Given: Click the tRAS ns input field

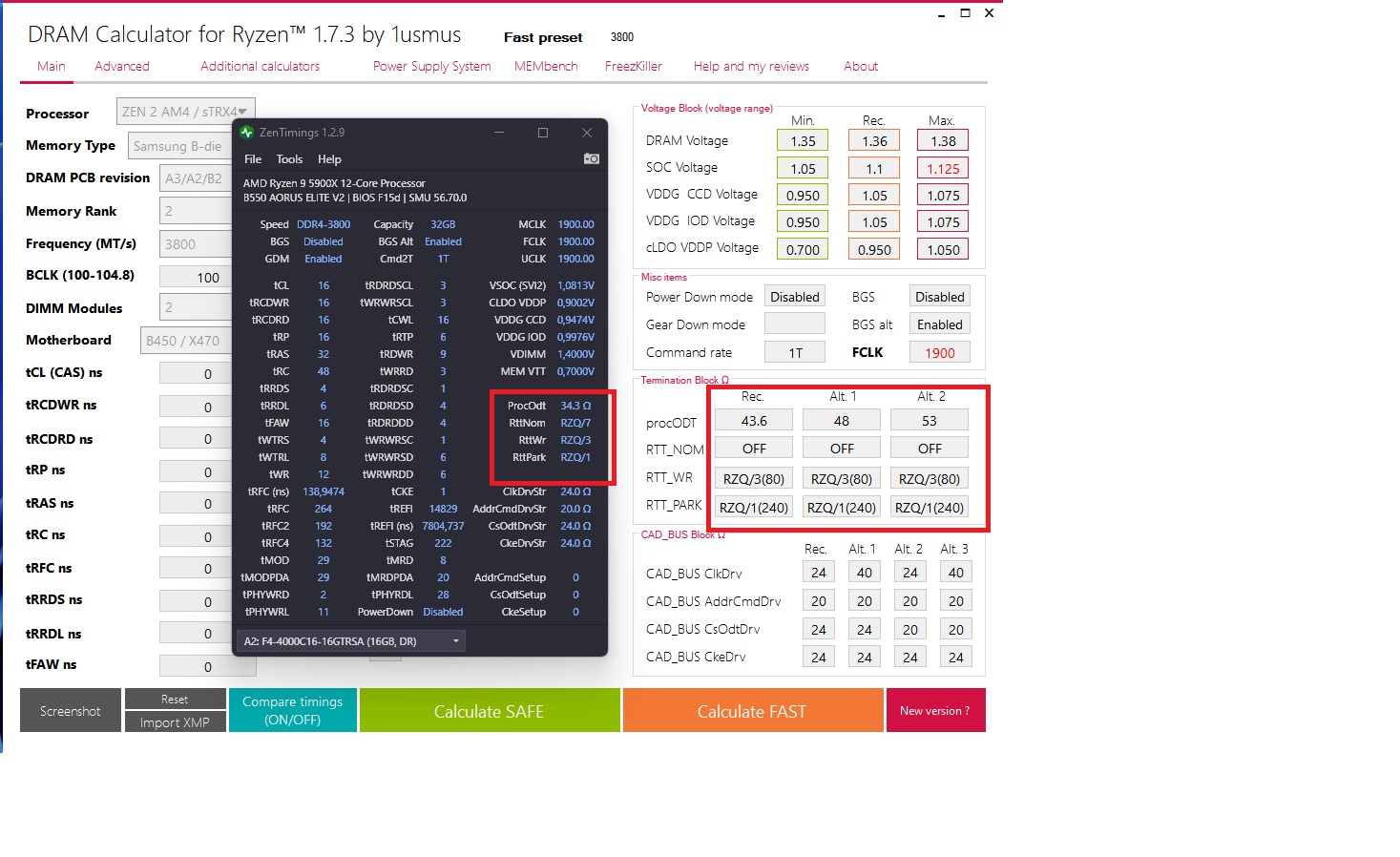Looking at the screenshot, I should pyautogui.click(x=196, y=504).
